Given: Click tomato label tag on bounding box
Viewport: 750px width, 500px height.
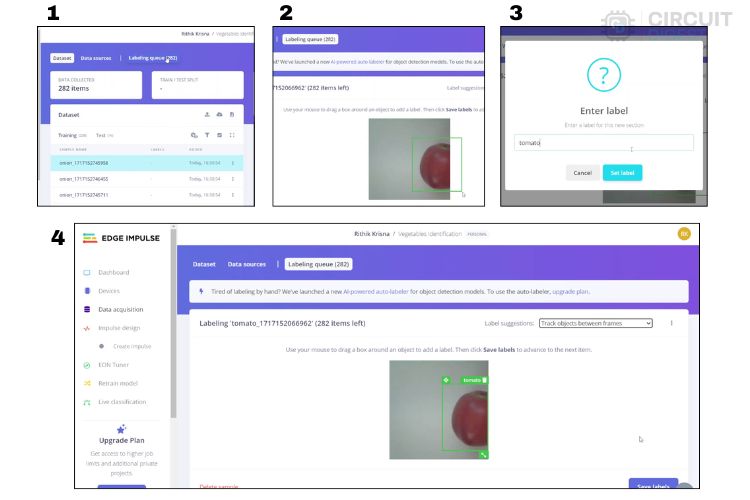Looking at the screenshot, I should coord(472,380).
